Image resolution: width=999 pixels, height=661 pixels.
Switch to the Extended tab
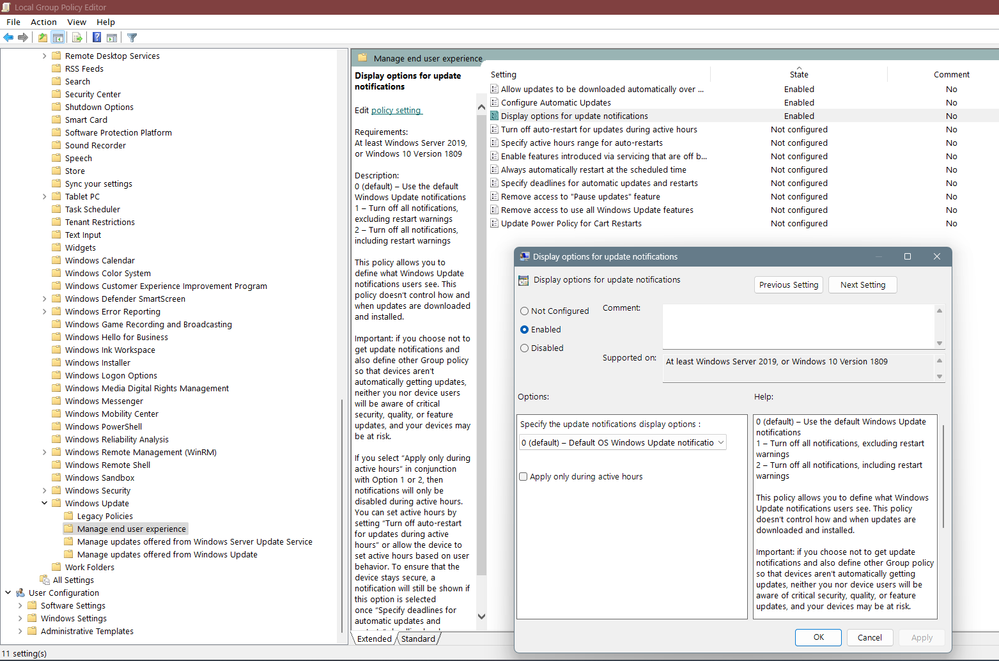(x=375, y=639)
